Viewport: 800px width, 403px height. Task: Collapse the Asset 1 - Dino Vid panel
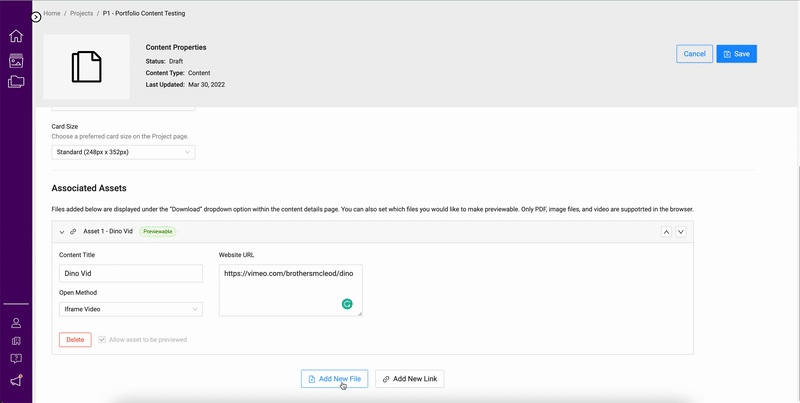(x=62, y=231)
